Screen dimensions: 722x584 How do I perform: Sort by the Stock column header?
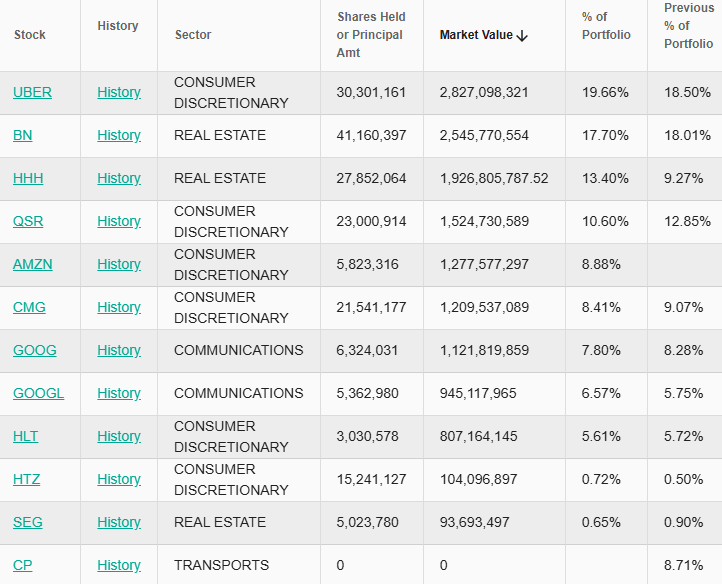coord(30,35)
